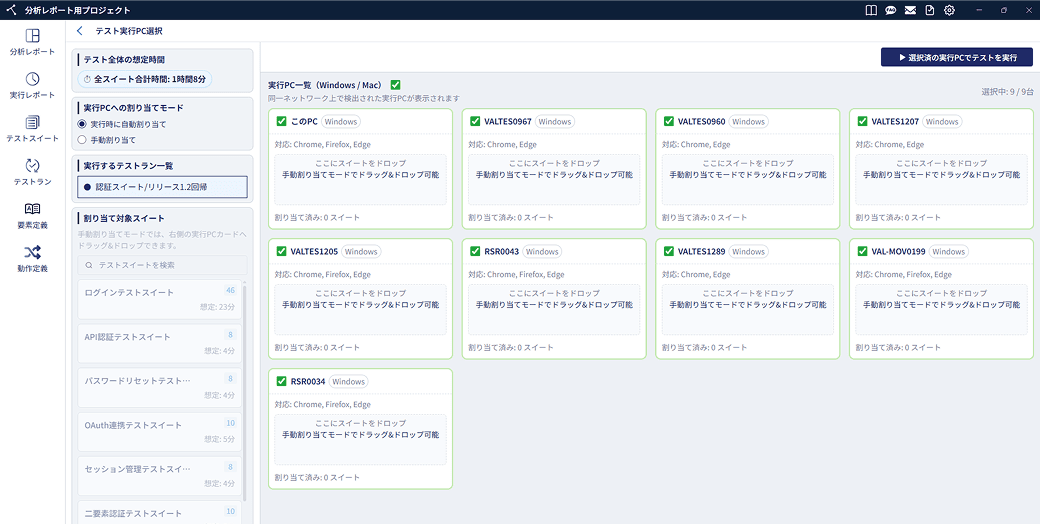Toggle select-all checkbox next to 実行PC一覧
Viewport: 1040px width, 524px height.
click(395, 85)
